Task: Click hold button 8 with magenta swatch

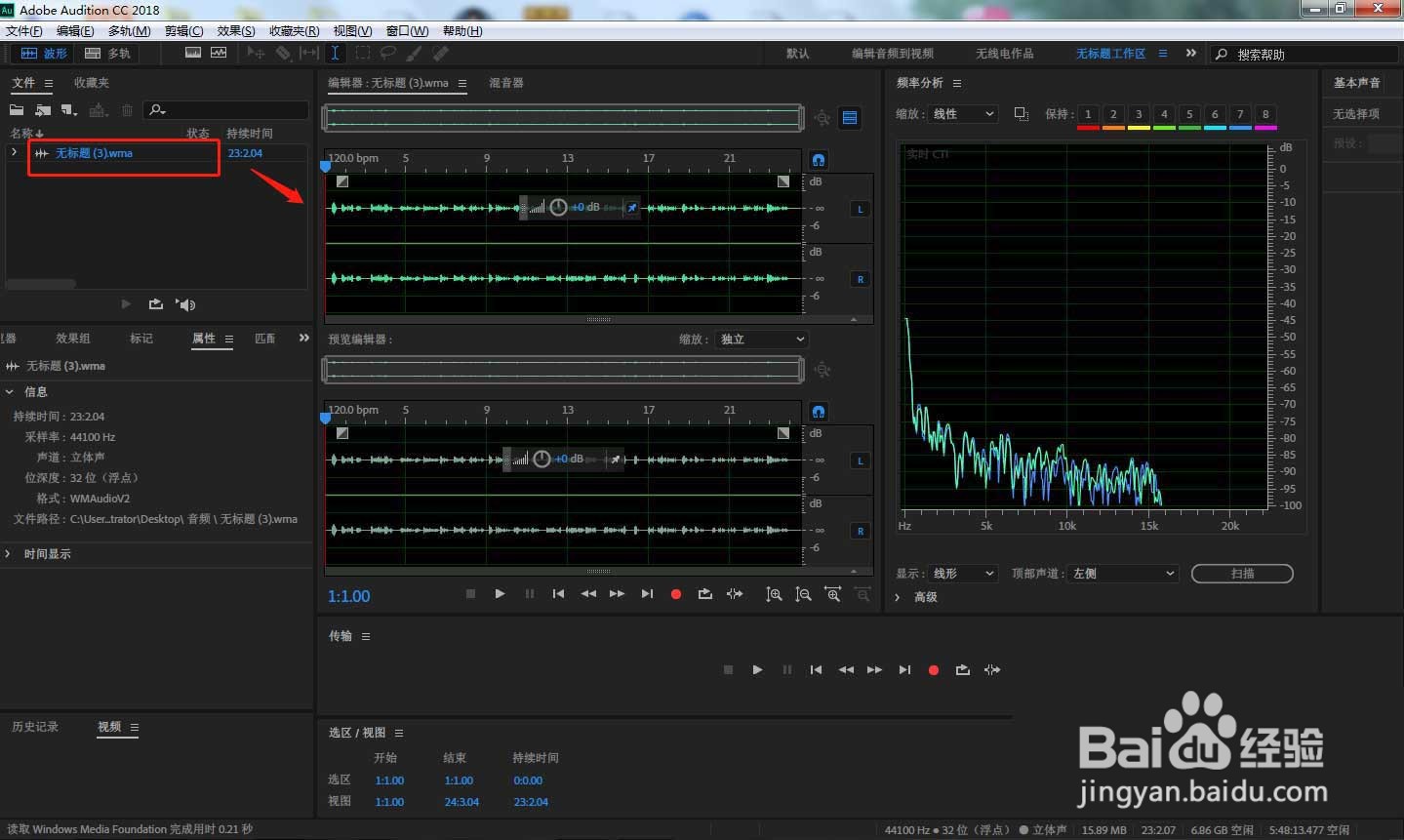Action: (1265, 115)
